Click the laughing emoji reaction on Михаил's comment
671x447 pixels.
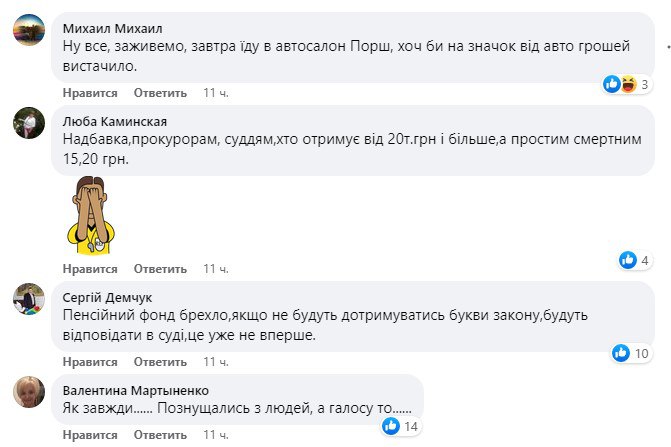(628, 84)
